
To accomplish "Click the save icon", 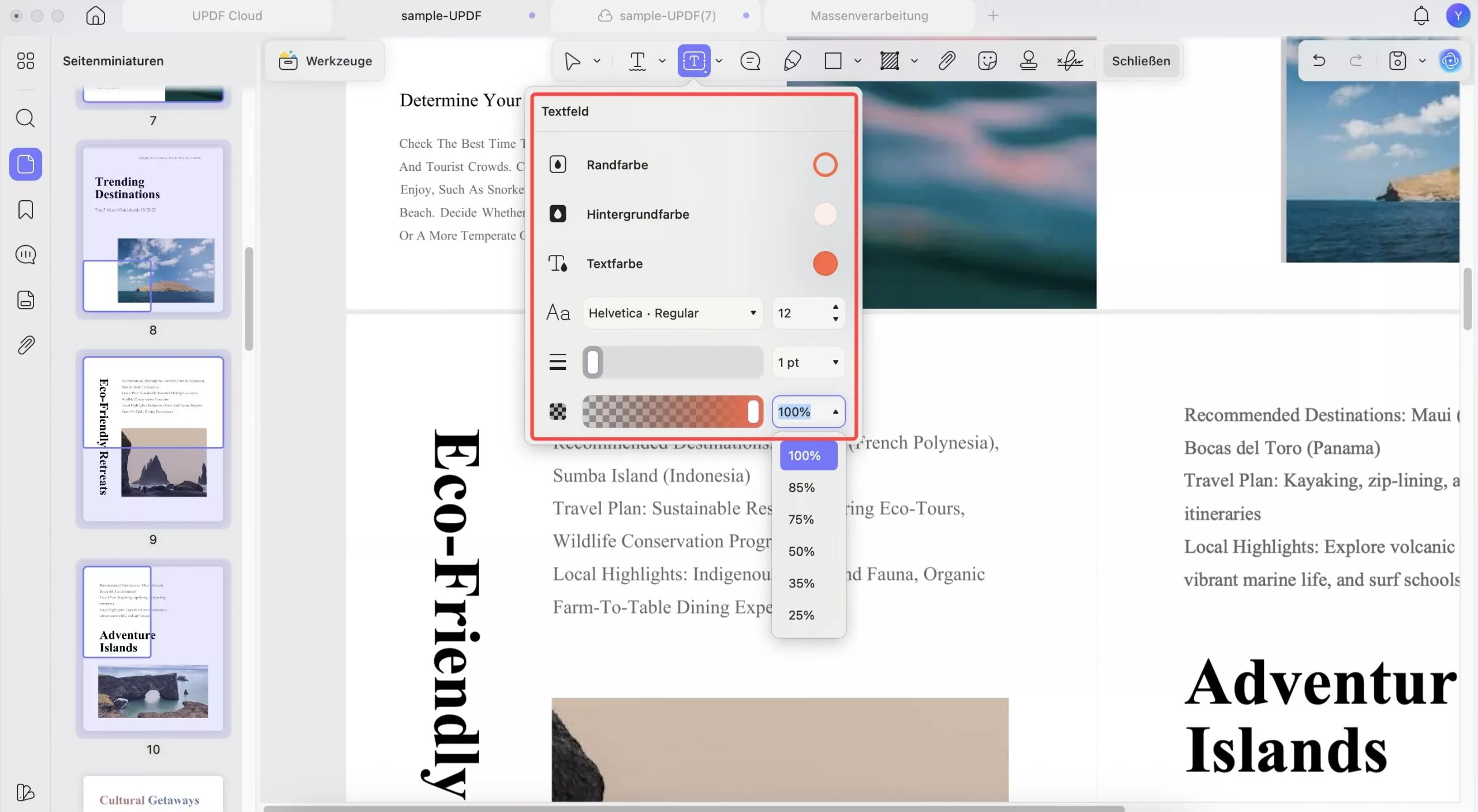I will (x=1397, y=61).
